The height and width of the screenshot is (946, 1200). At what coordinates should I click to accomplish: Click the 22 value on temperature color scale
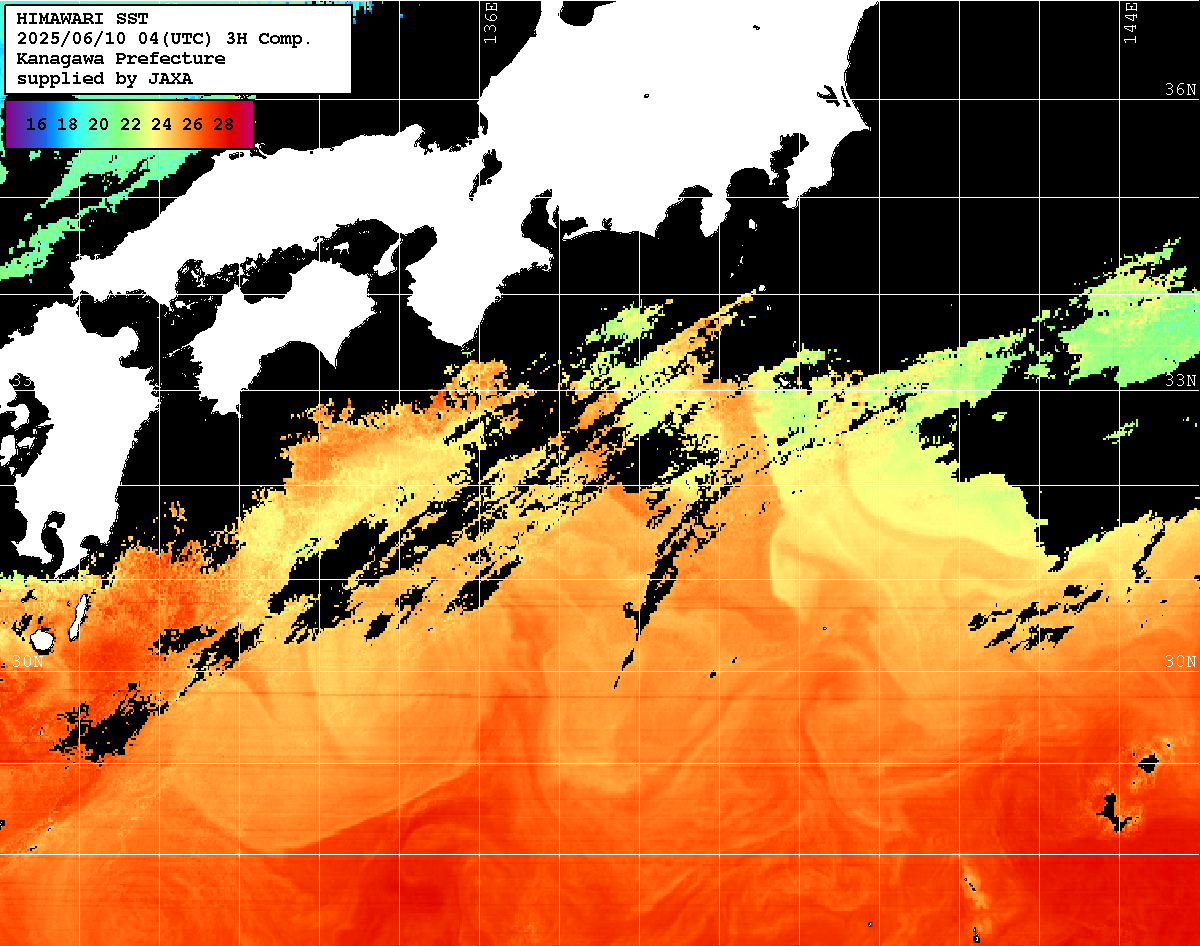(130, 124)
